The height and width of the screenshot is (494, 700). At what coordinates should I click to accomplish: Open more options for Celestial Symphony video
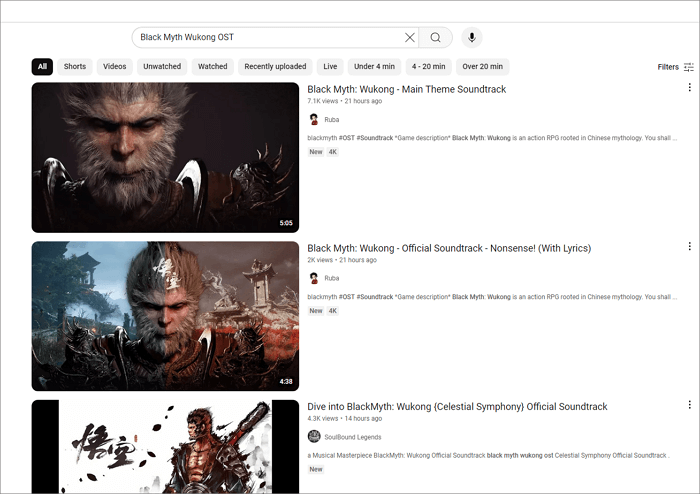click(x=689, y=405)
